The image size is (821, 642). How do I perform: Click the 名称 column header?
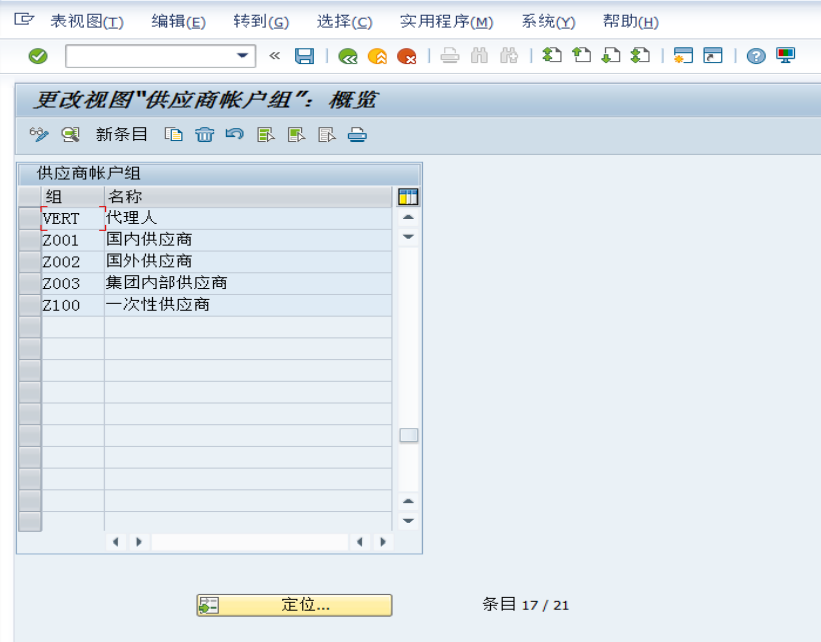coord(248,196)
